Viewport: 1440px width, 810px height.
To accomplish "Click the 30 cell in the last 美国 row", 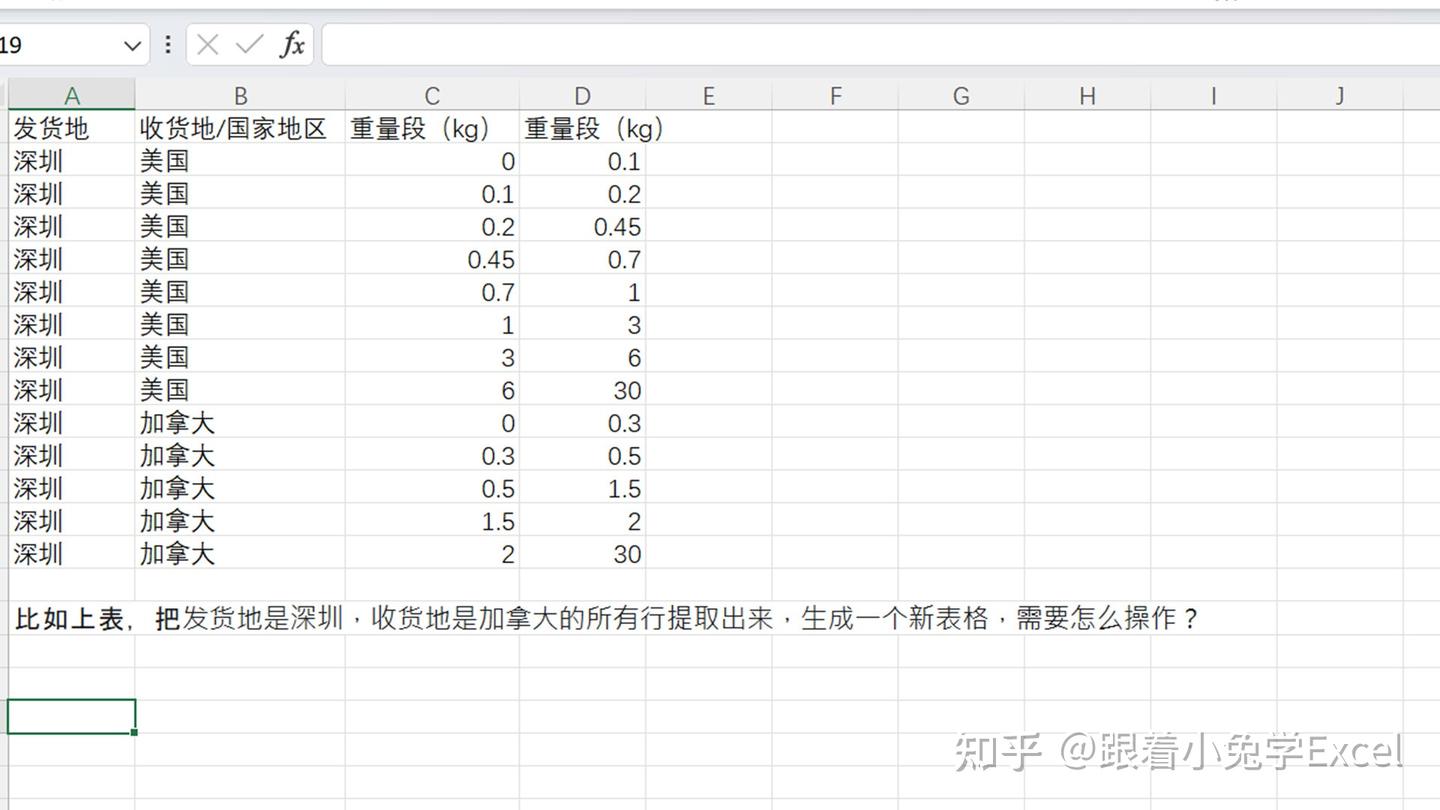I will click(582, 390).
